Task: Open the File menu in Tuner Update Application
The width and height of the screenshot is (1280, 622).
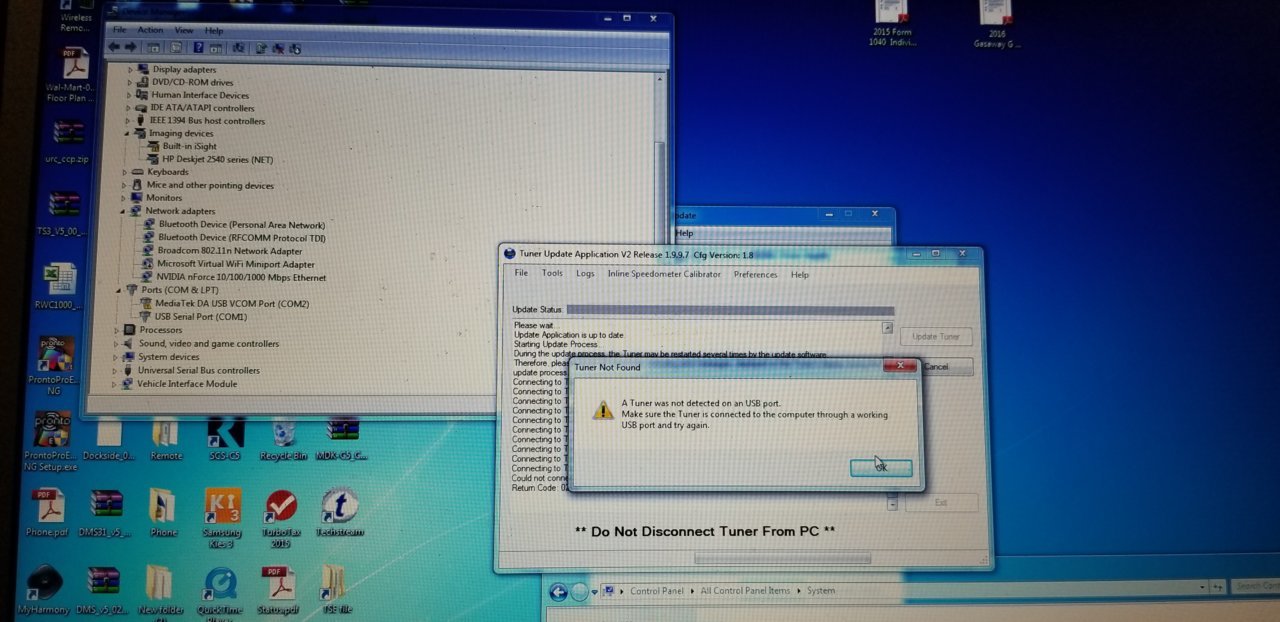Action: pos(521,273)
